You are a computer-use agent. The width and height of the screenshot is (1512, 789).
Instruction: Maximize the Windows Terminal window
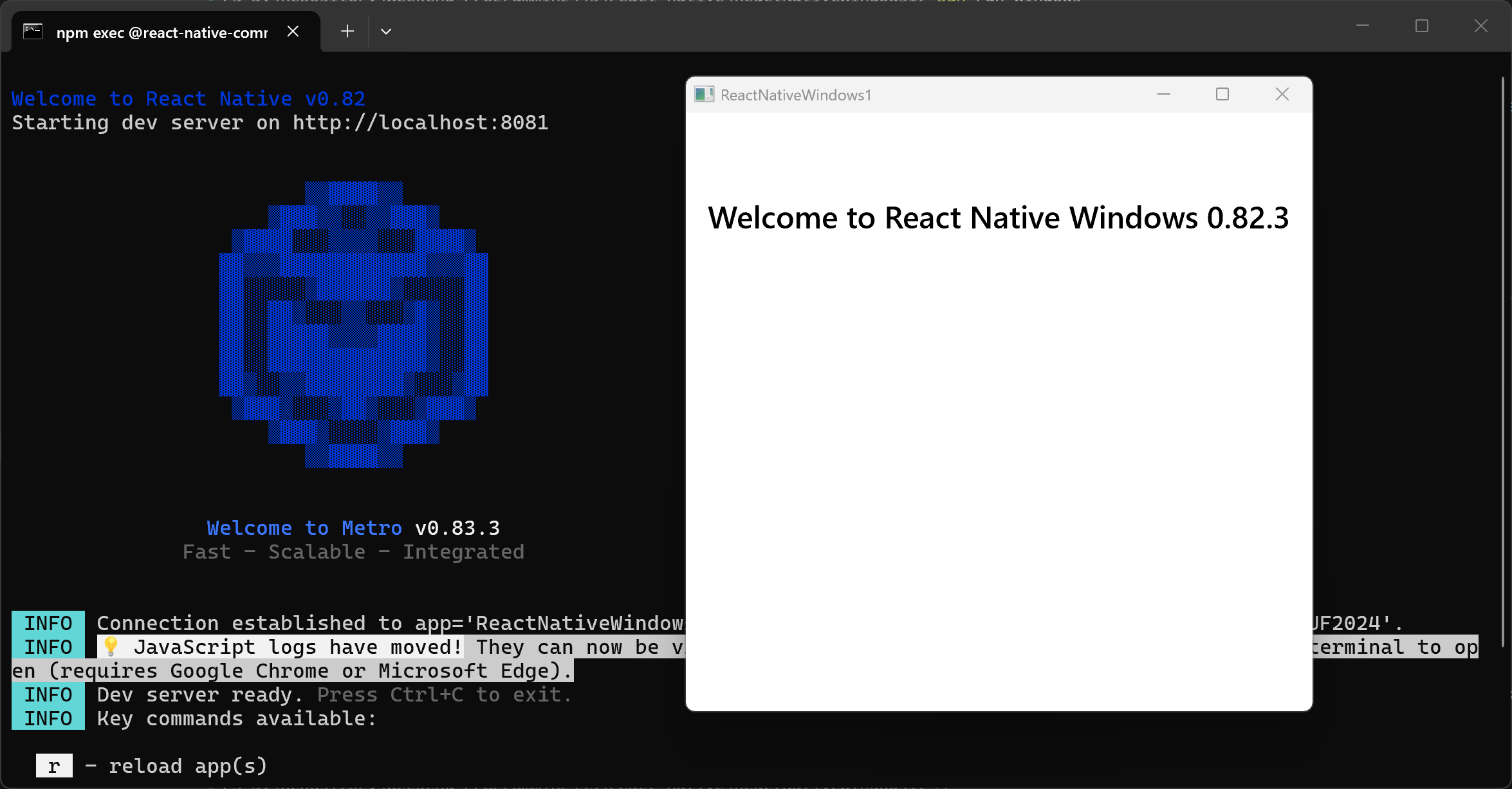pyautogui.click(x=1422, y=26)
